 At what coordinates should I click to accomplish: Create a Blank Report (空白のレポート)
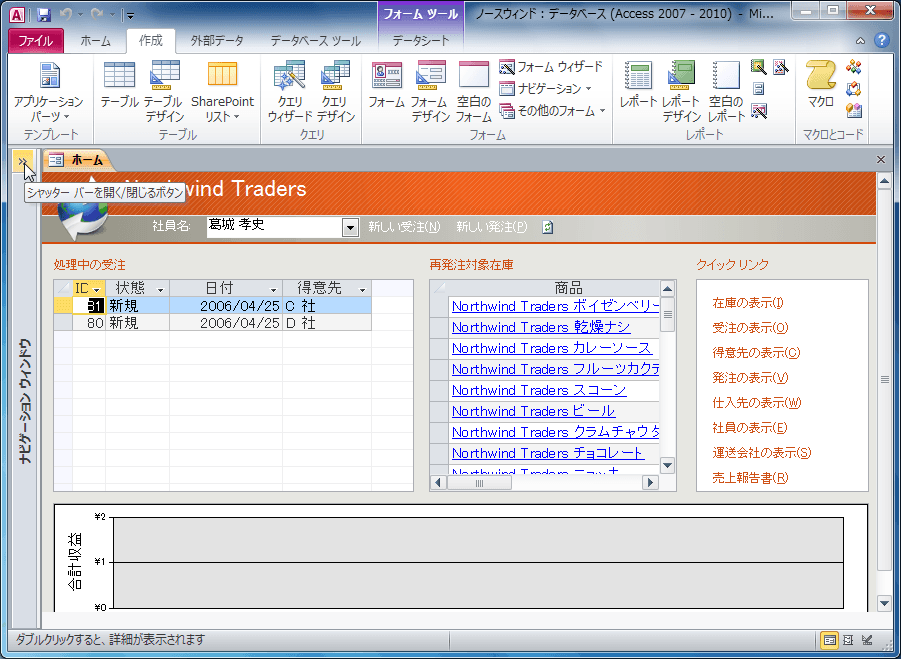pos(726,91)
